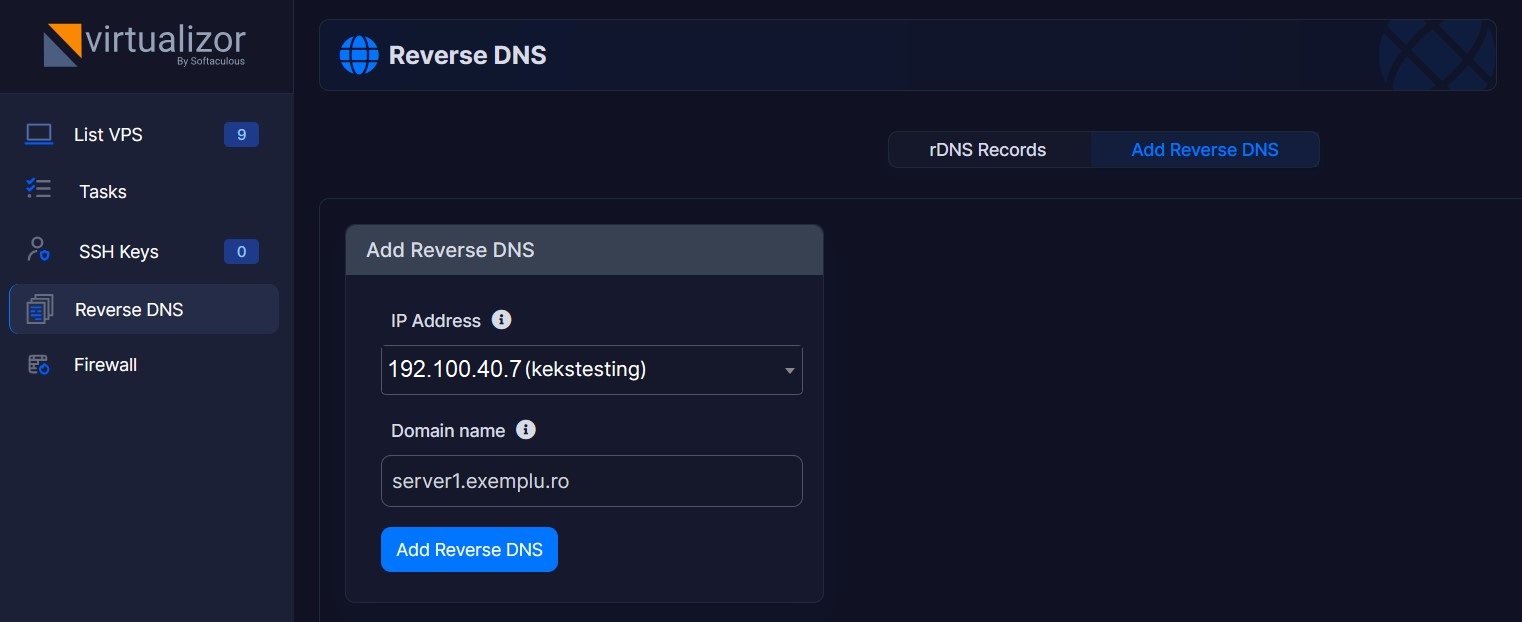
Task: Click the Add Reverse DNS panel header
Action: click(x=584, y=250)
